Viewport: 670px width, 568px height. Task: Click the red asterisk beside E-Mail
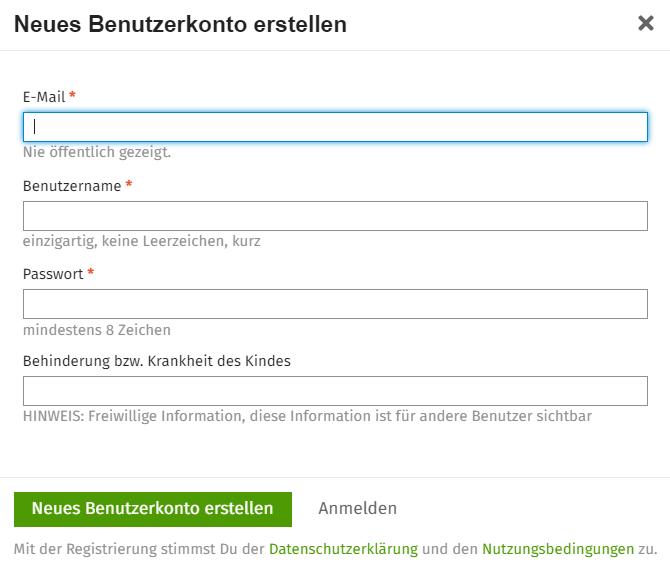click(73, 94)
